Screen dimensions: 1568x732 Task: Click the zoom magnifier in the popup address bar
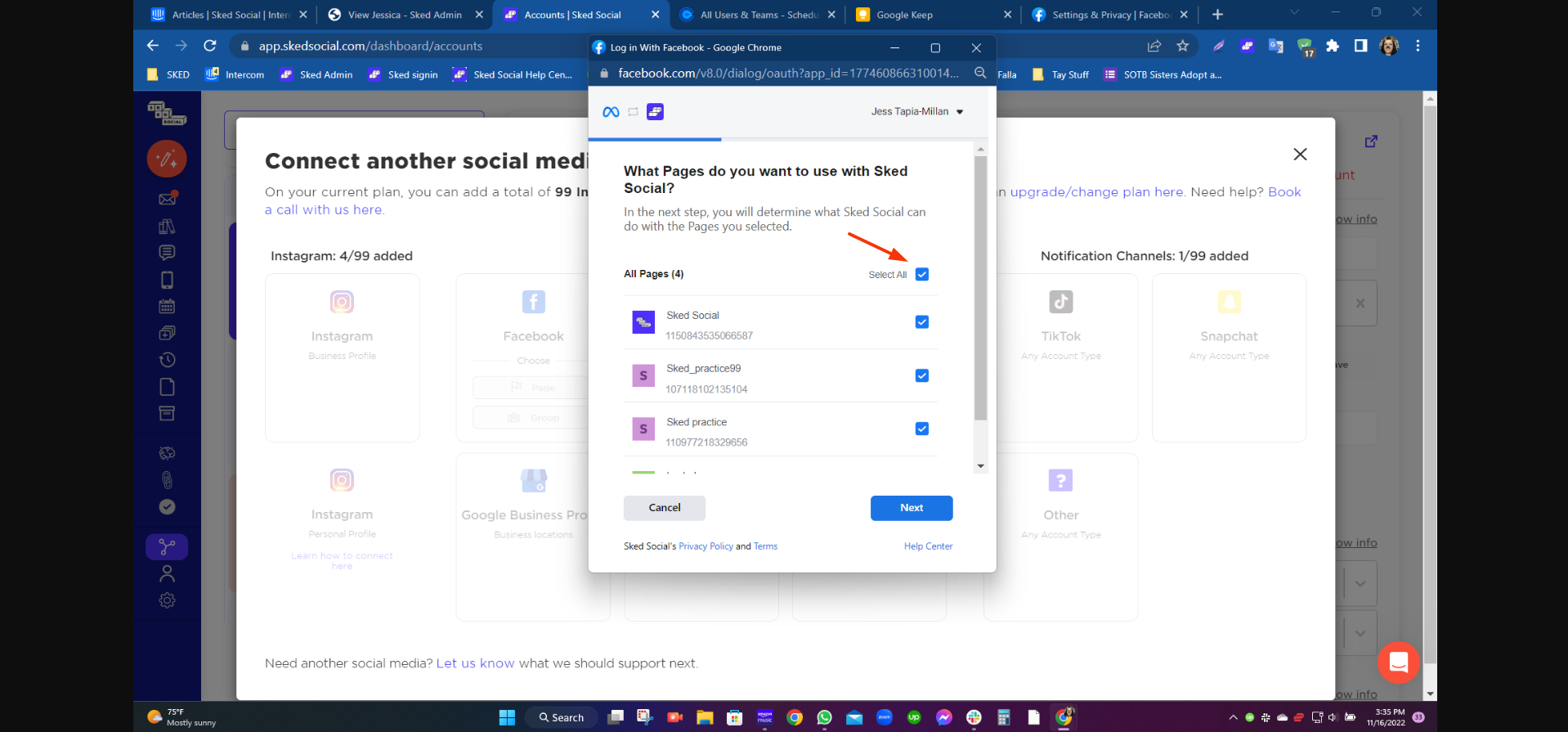point(980,74)
